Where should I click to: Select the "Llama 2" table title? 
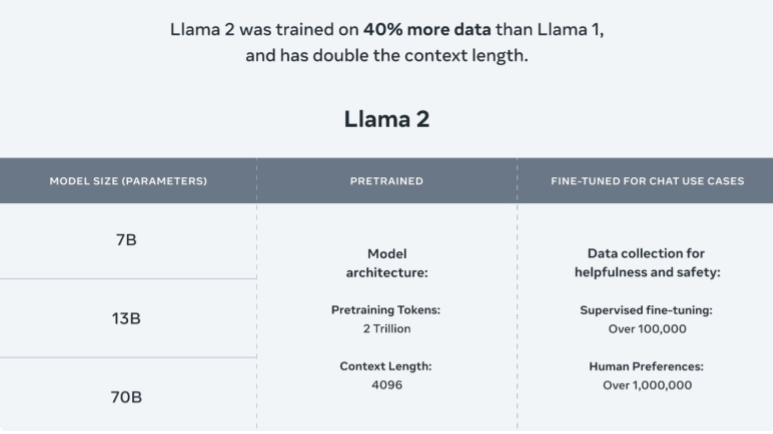[x=386, y=119]
